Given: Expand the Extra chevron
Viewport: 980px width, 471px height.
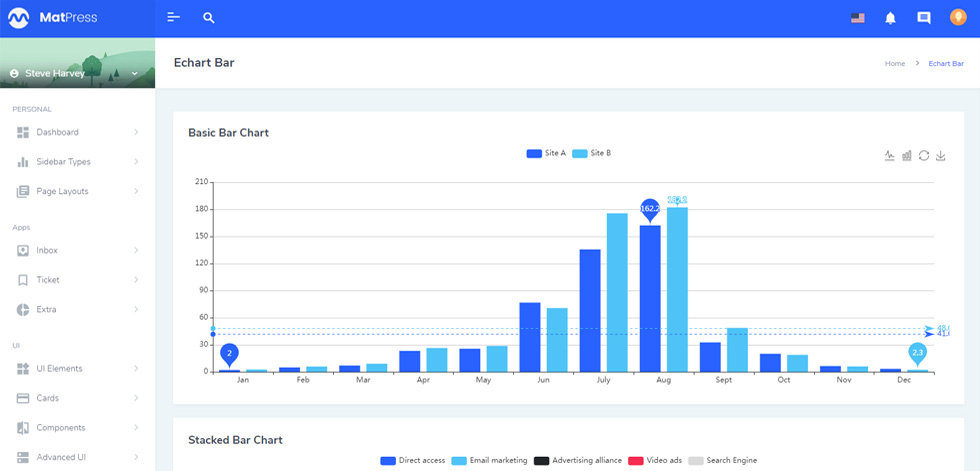Looking at the screenshot, I should (136, 309).
